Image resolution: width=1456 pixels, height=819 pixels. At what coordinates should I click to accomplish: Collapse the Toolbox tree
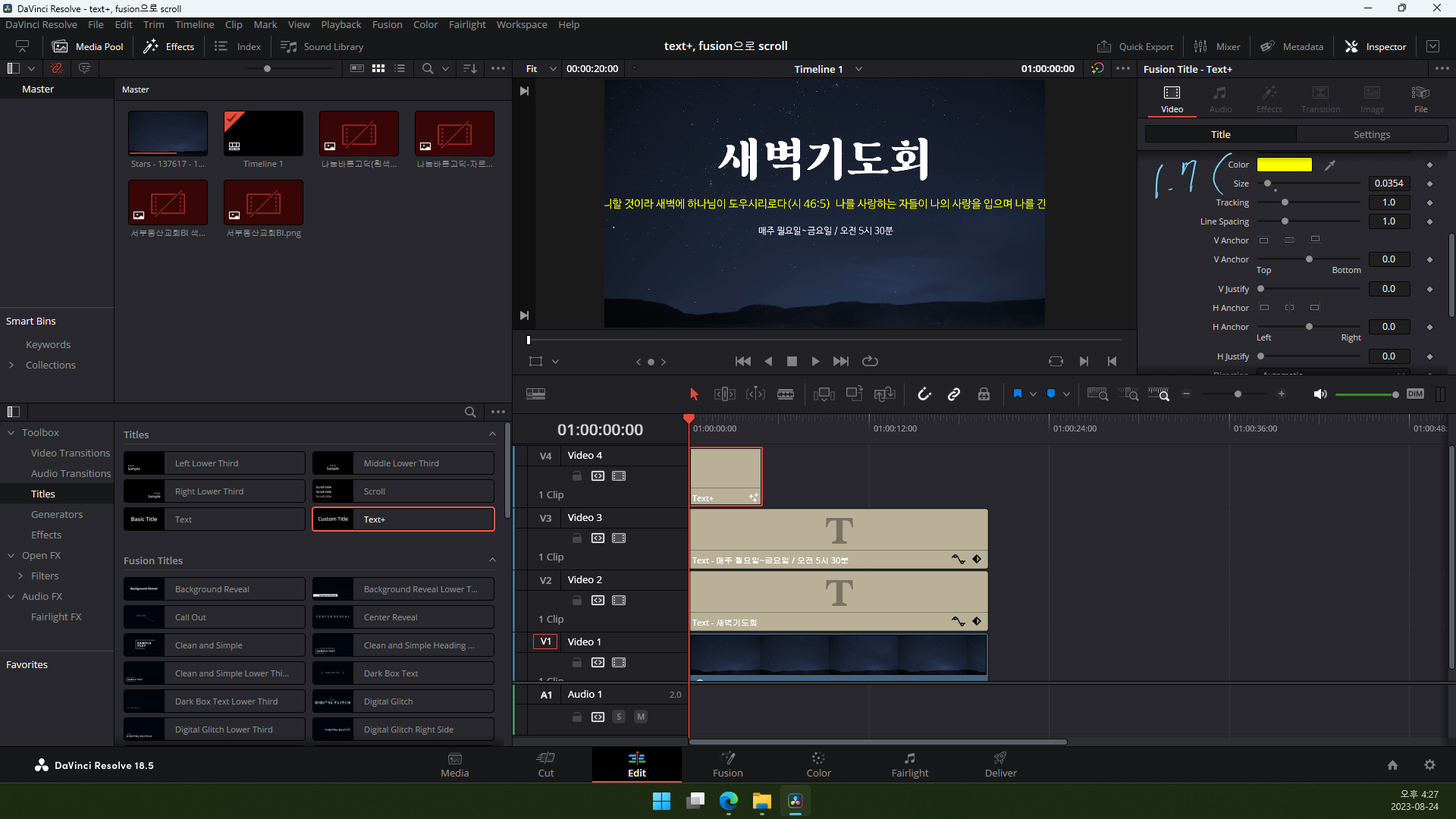click(11, 433)
